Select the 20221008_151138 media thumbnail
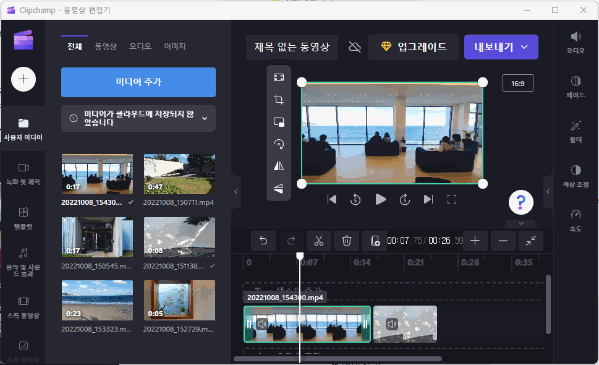 (179, 237)
